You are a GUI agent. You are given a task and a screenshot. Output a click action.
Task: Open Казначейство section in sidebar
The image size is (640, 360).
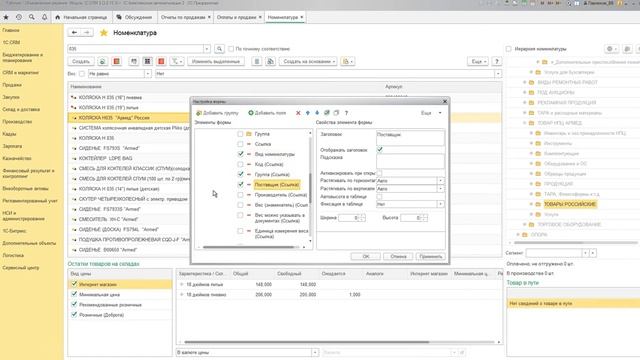17,158
